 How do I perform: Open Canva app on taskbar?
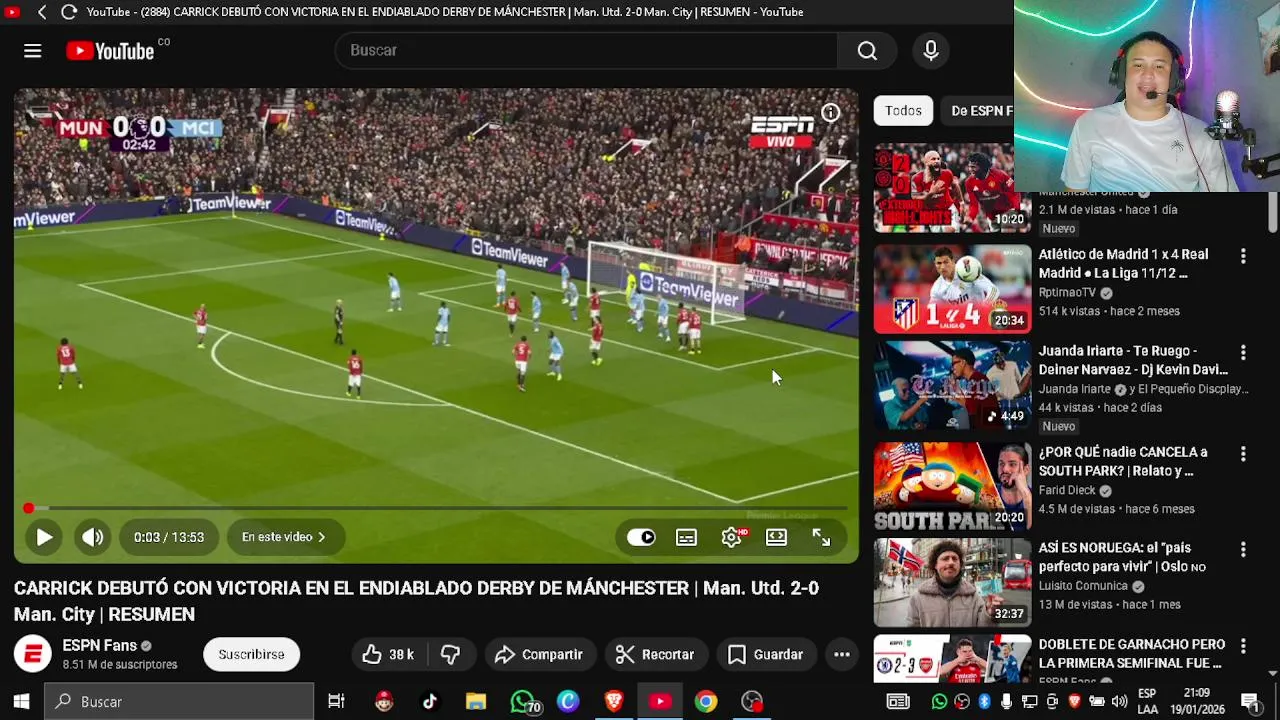[x=568, y=702]
